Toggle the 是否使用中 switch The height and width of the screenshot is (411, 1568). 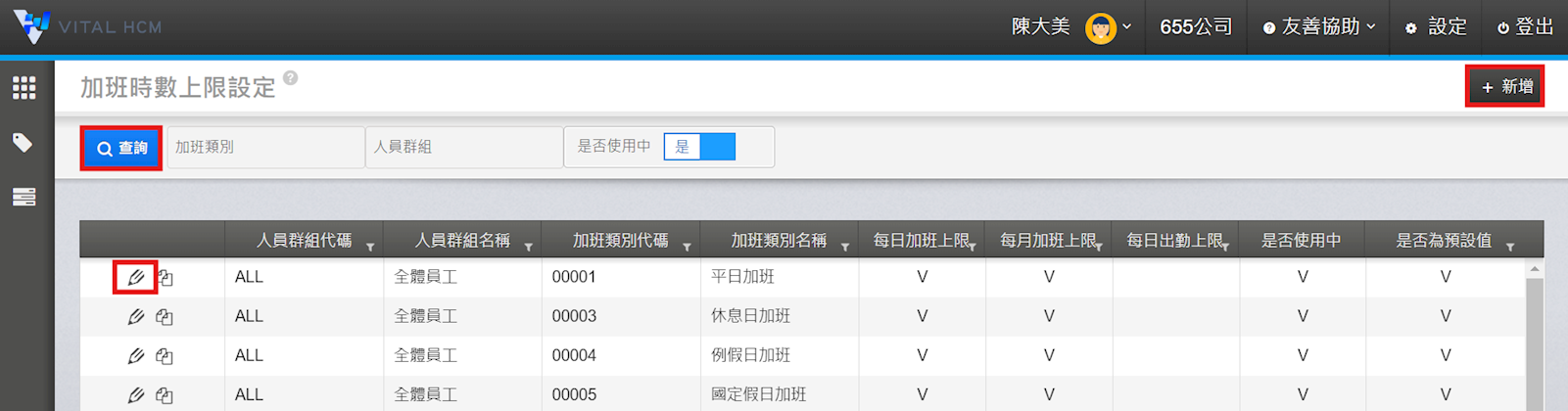pos(699,147)
